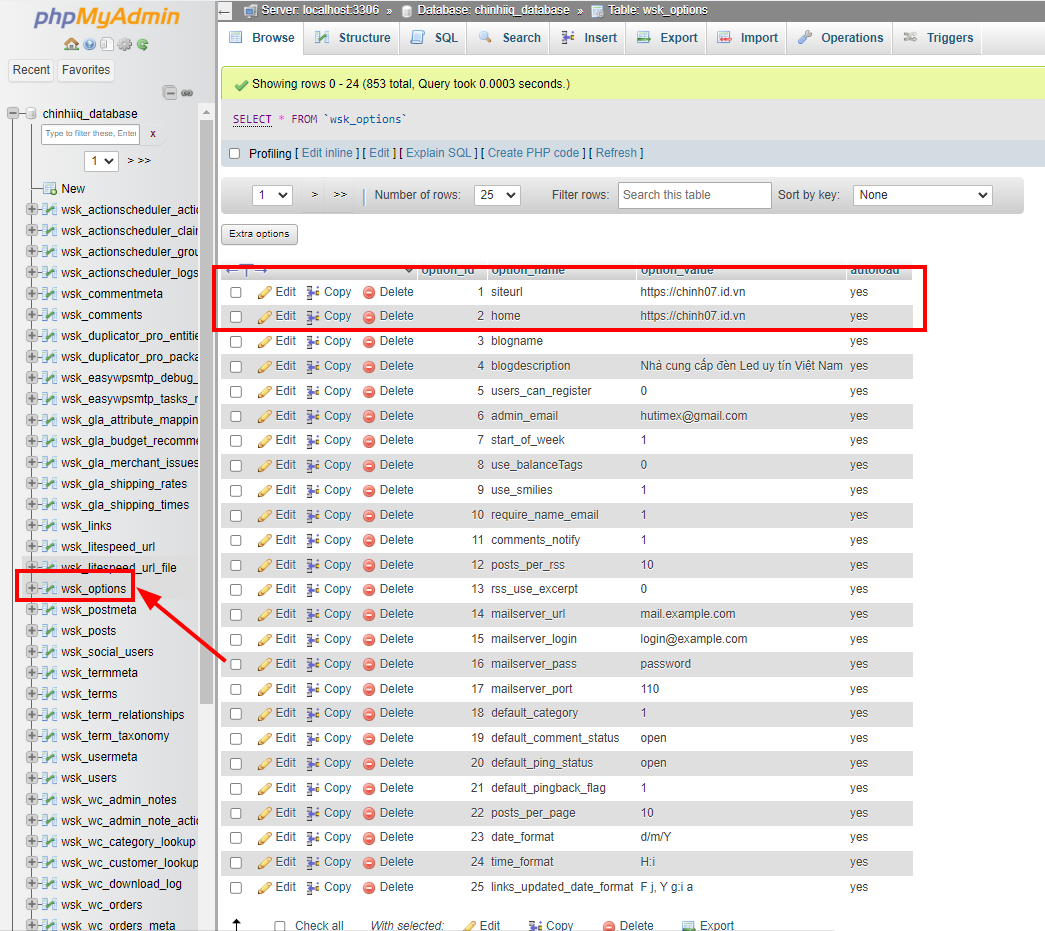Click the link-with-main-panel chain icon
1045x931 pixels.
(187, 93)
